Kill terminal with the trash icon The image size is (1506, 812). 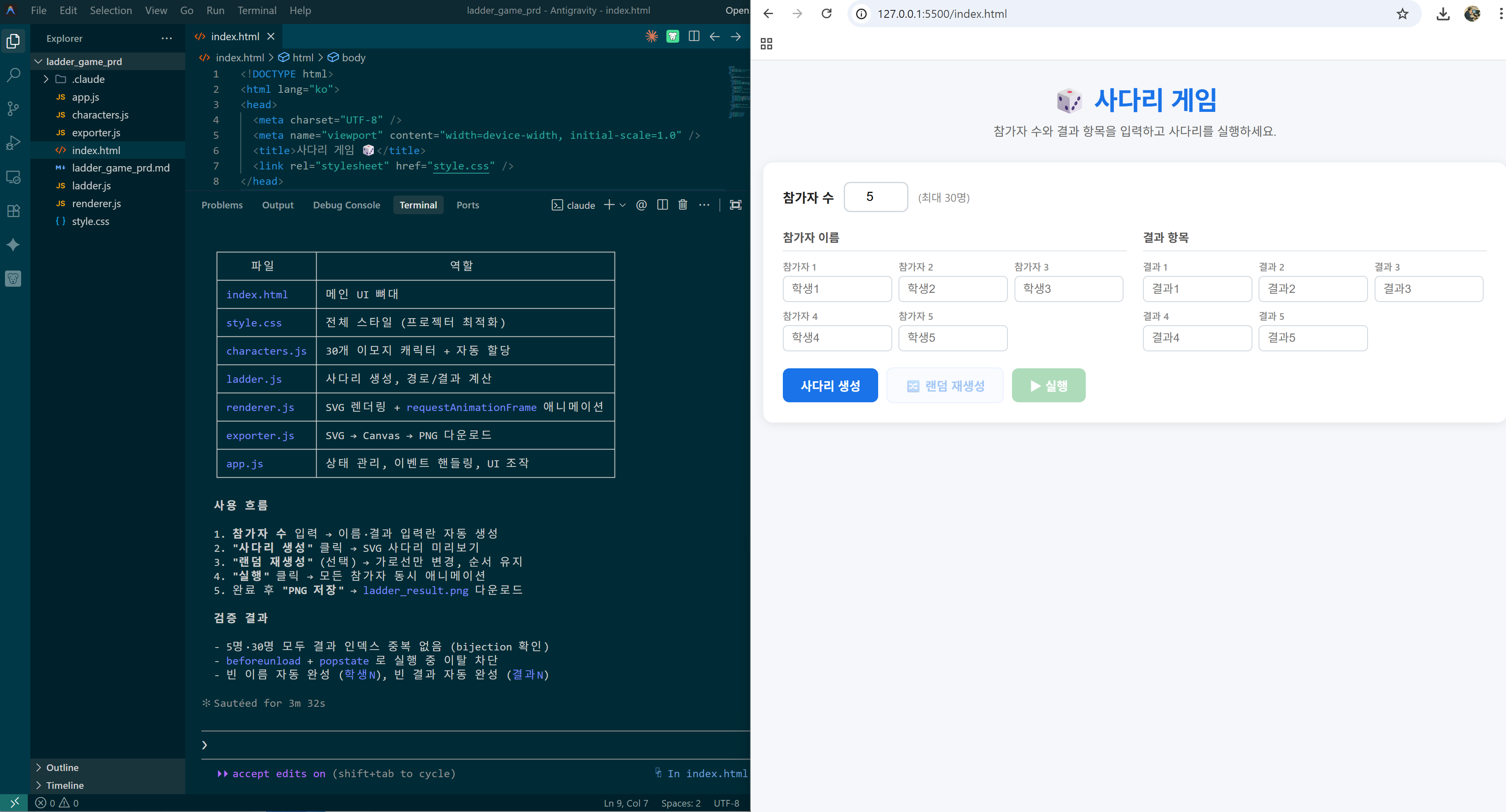682,205
